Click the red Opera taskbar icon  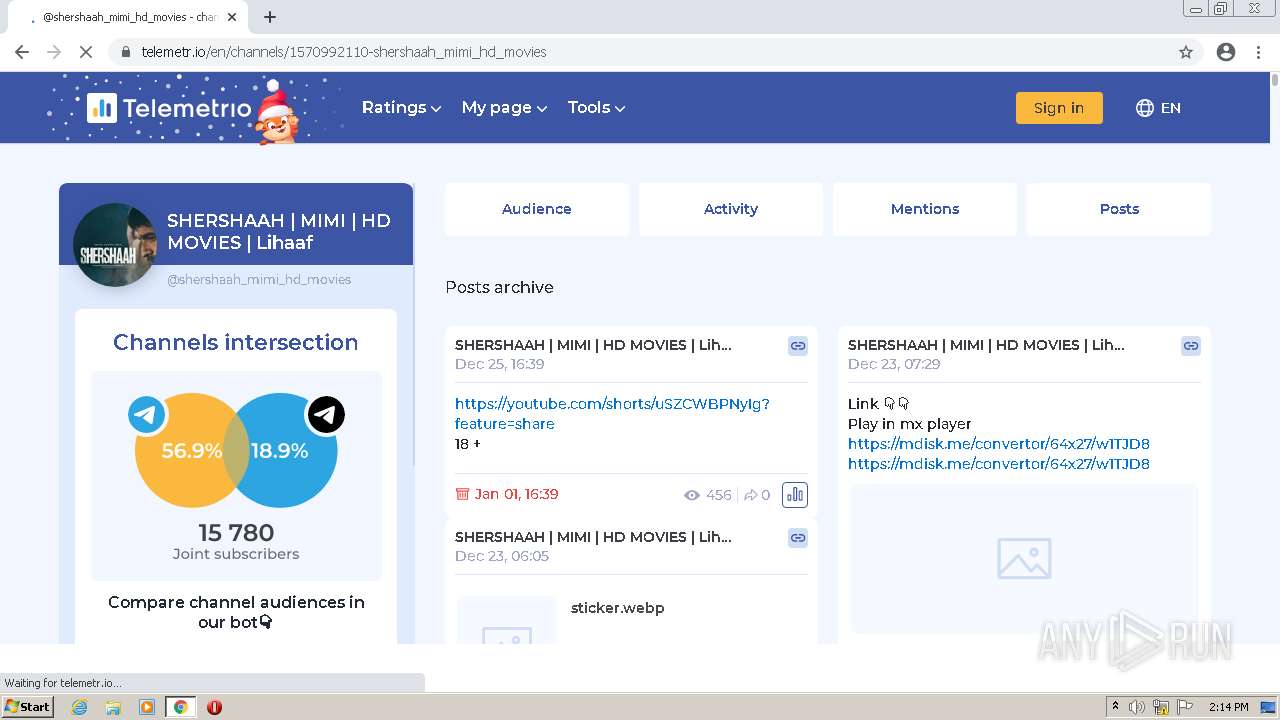pyautogui.click(x=214, y=707)
